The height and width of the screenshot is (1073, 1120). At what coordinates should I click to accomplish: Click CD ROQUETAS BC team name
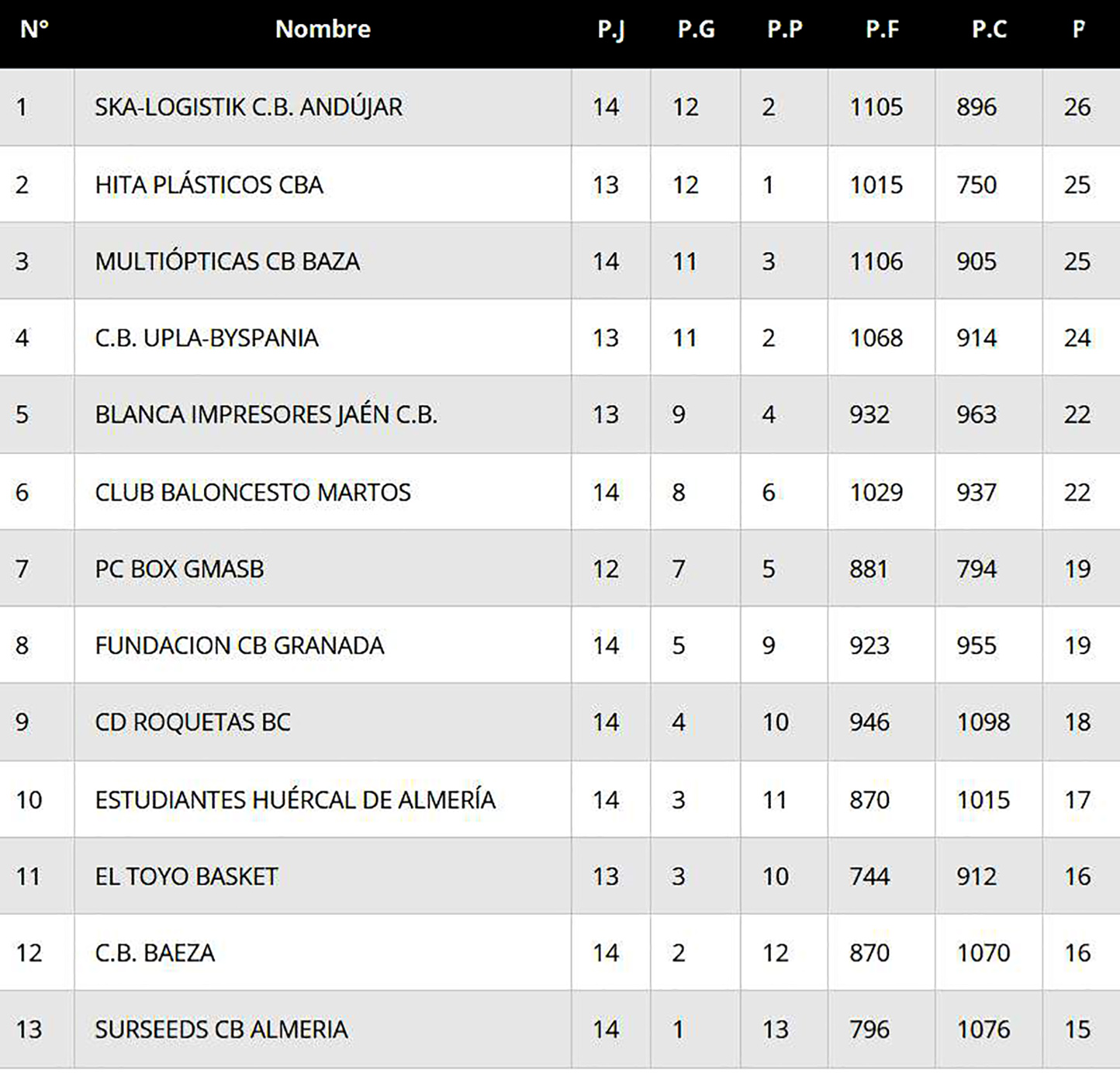(192, 722)
